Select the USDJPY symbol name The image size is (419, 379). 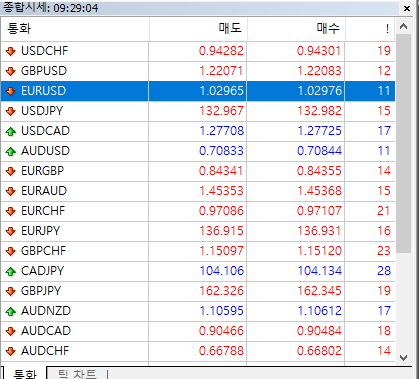(42, 111)
